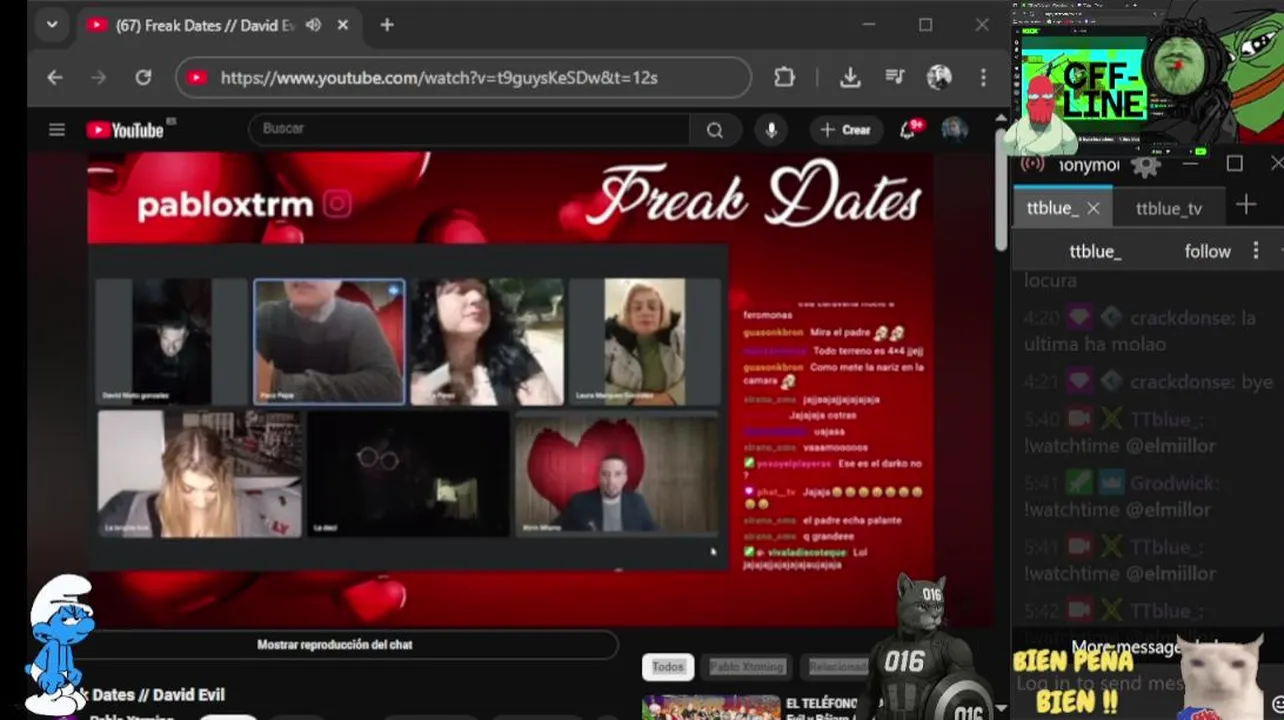Open the YouTube hamburger guide menu
Screen dimensions: 1284x720
57,129
